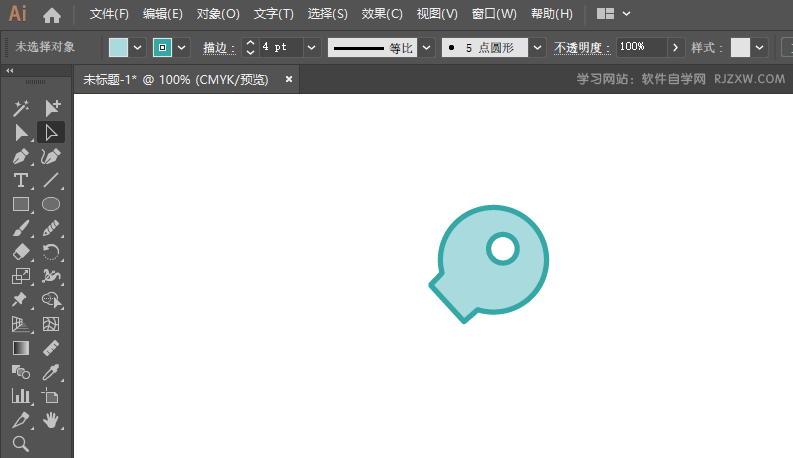Click the 4 pt stroke weight field
The width and height of the screenshot is (793, 458).
pyautogui.click(x=281, y=48)
